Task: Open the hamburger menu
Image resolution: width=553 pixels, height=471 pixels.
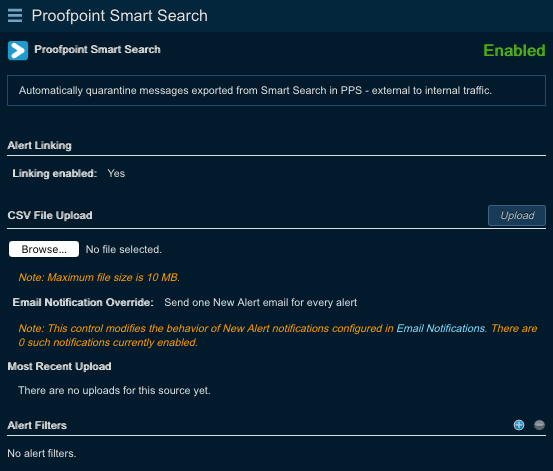Action: coord(15,16)
